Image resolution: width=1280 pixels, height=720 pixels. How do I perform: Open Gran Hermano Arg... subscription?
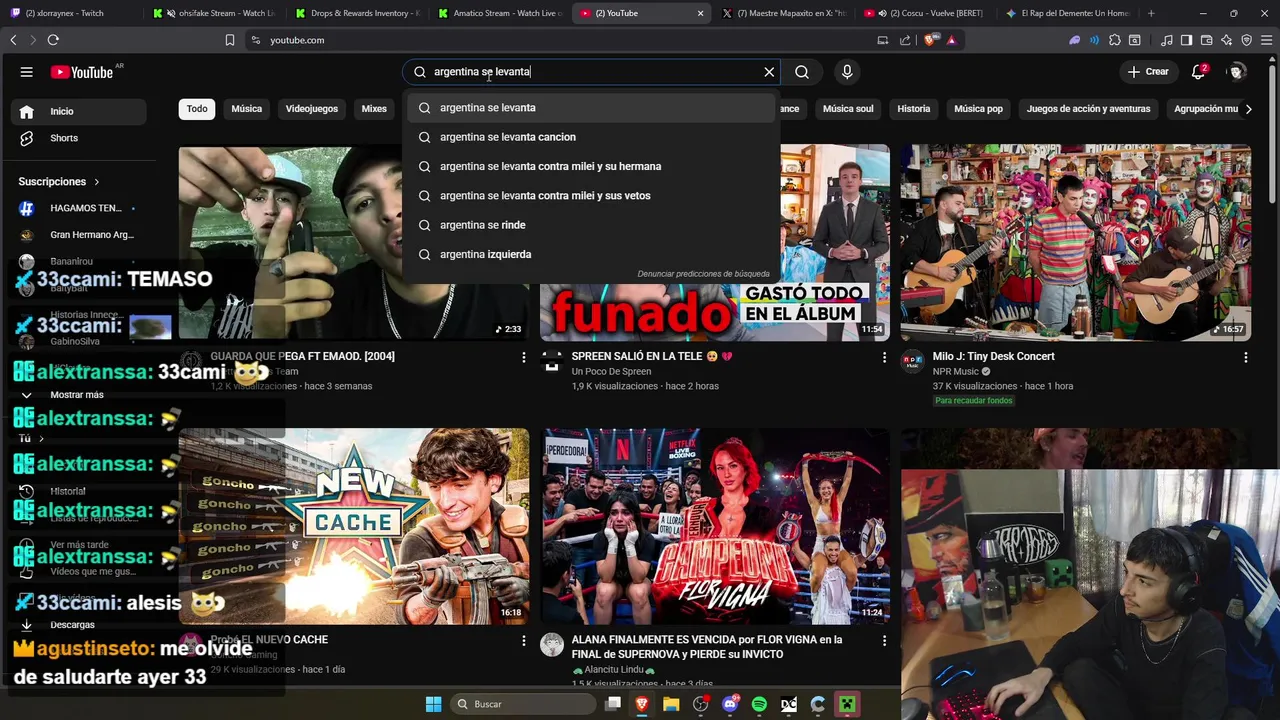(x=78, y=235)
